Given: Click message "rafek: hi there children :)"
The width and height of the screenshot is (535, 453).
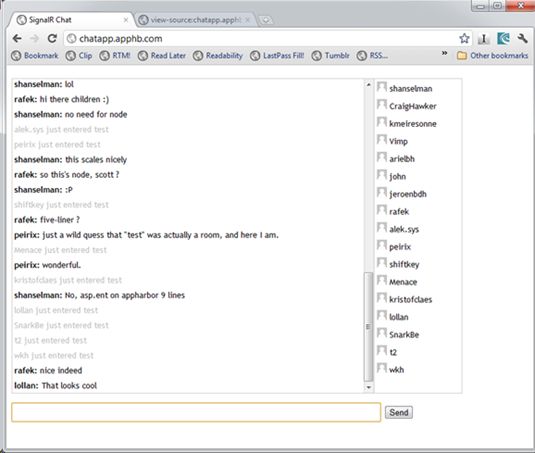Looking at the screenshot, I should [x=61, y=99].
